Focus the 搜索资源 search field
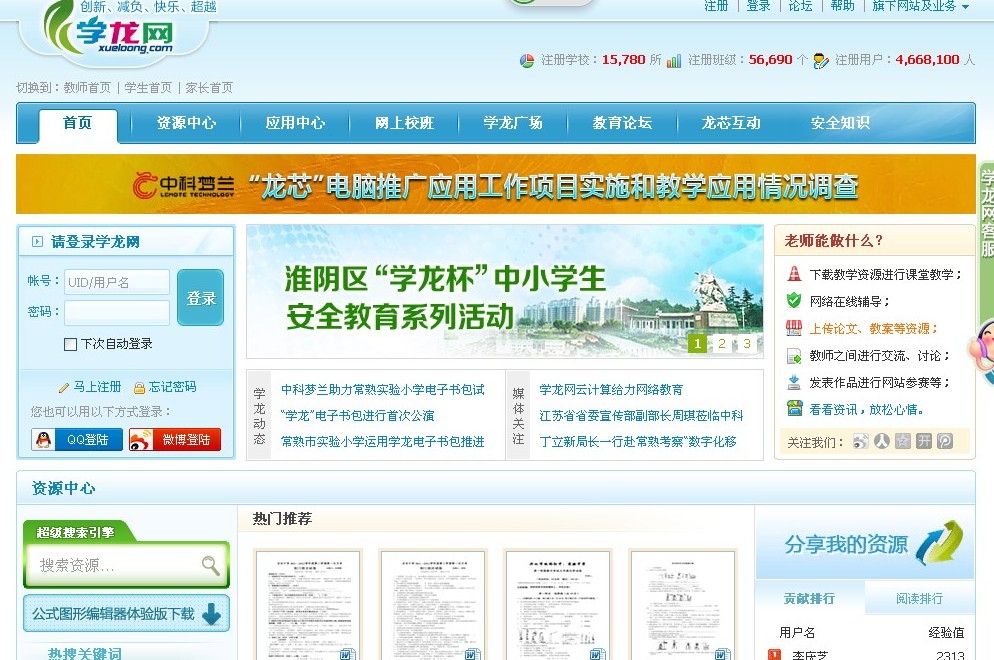This screenshot has width=994, height=660. pyautogui.click(x=117, y=565)
